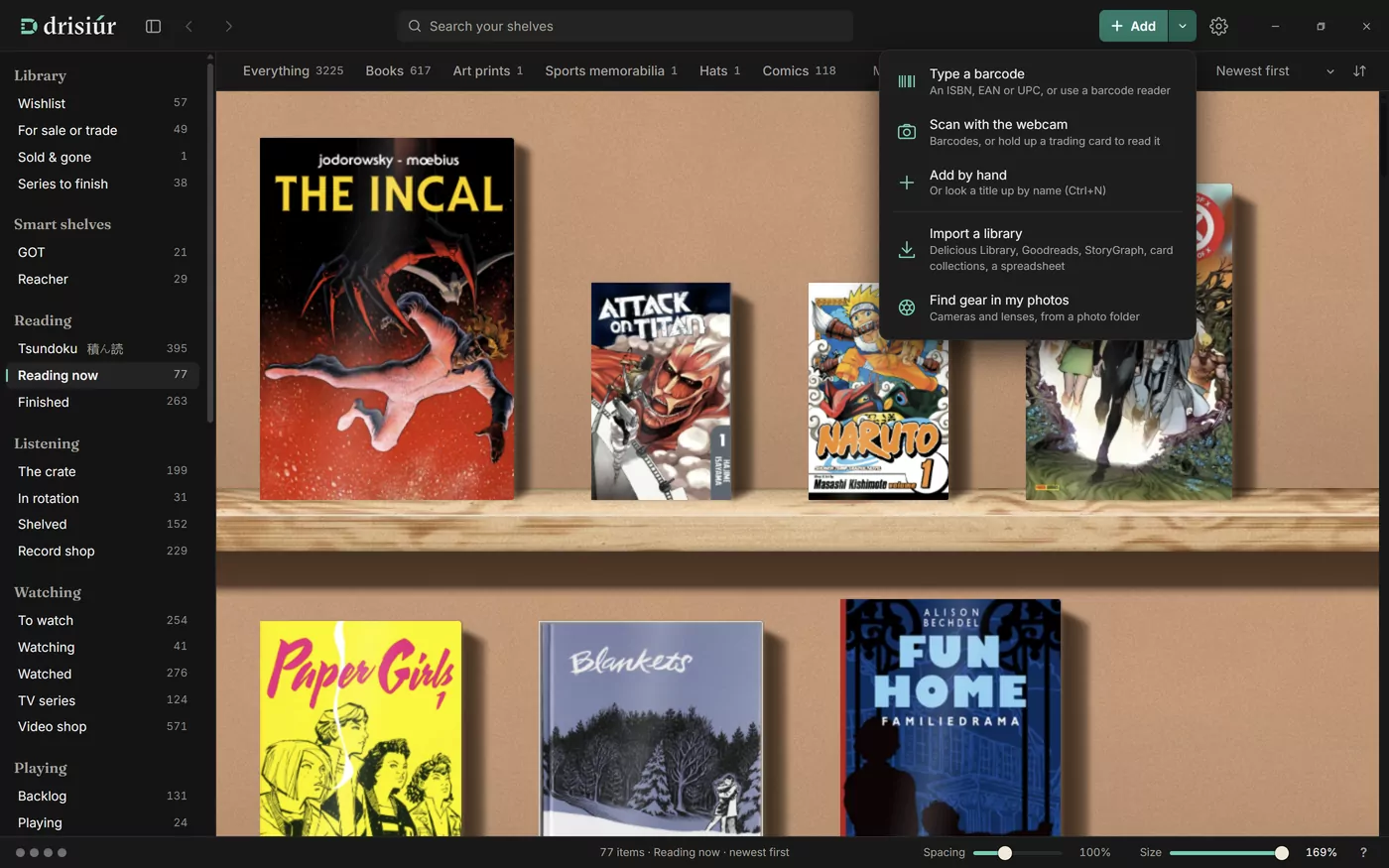Focus the Search your shelves field

point(625,26)
